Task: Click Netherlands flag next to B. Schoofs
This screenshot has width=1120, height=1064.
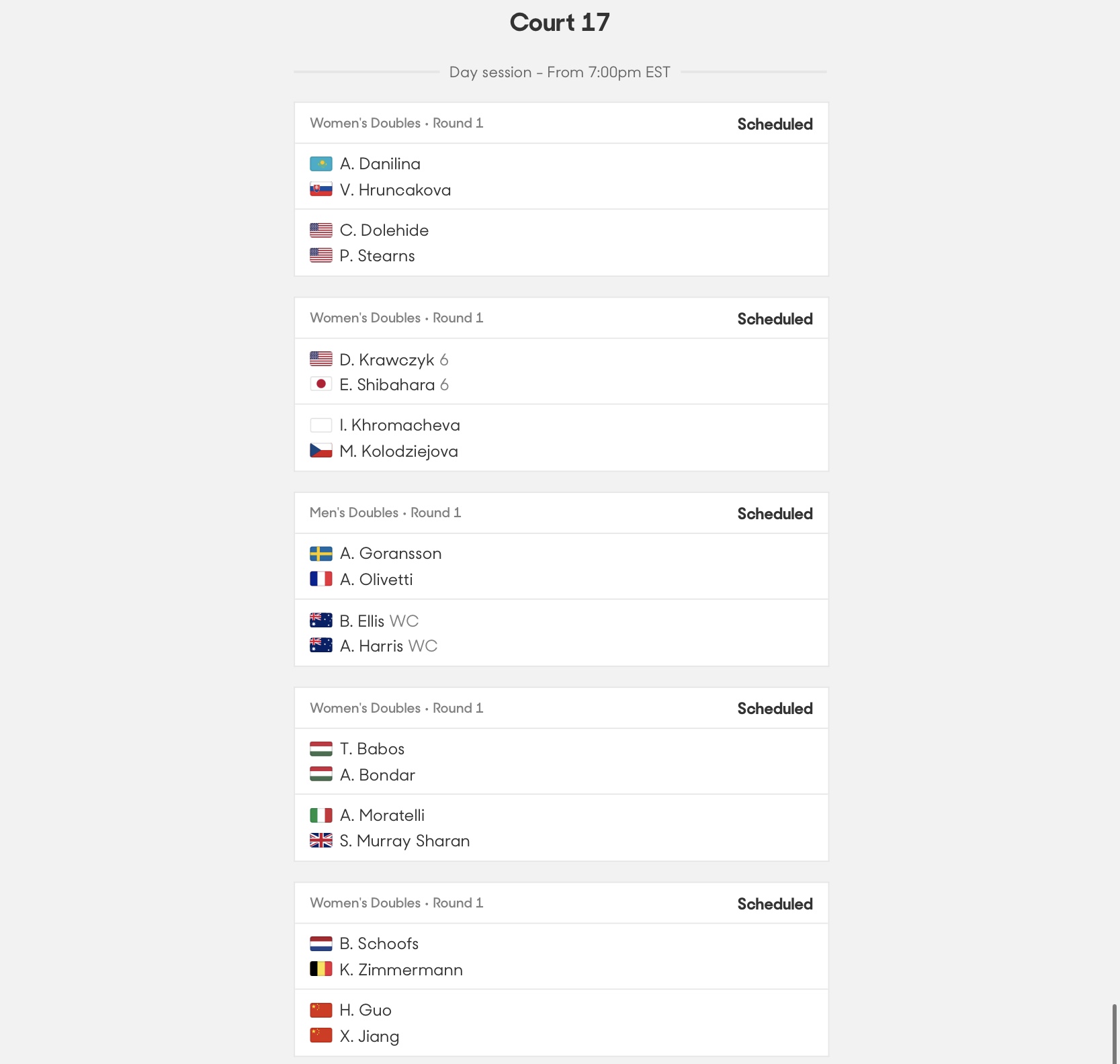Action: point(320,944)
